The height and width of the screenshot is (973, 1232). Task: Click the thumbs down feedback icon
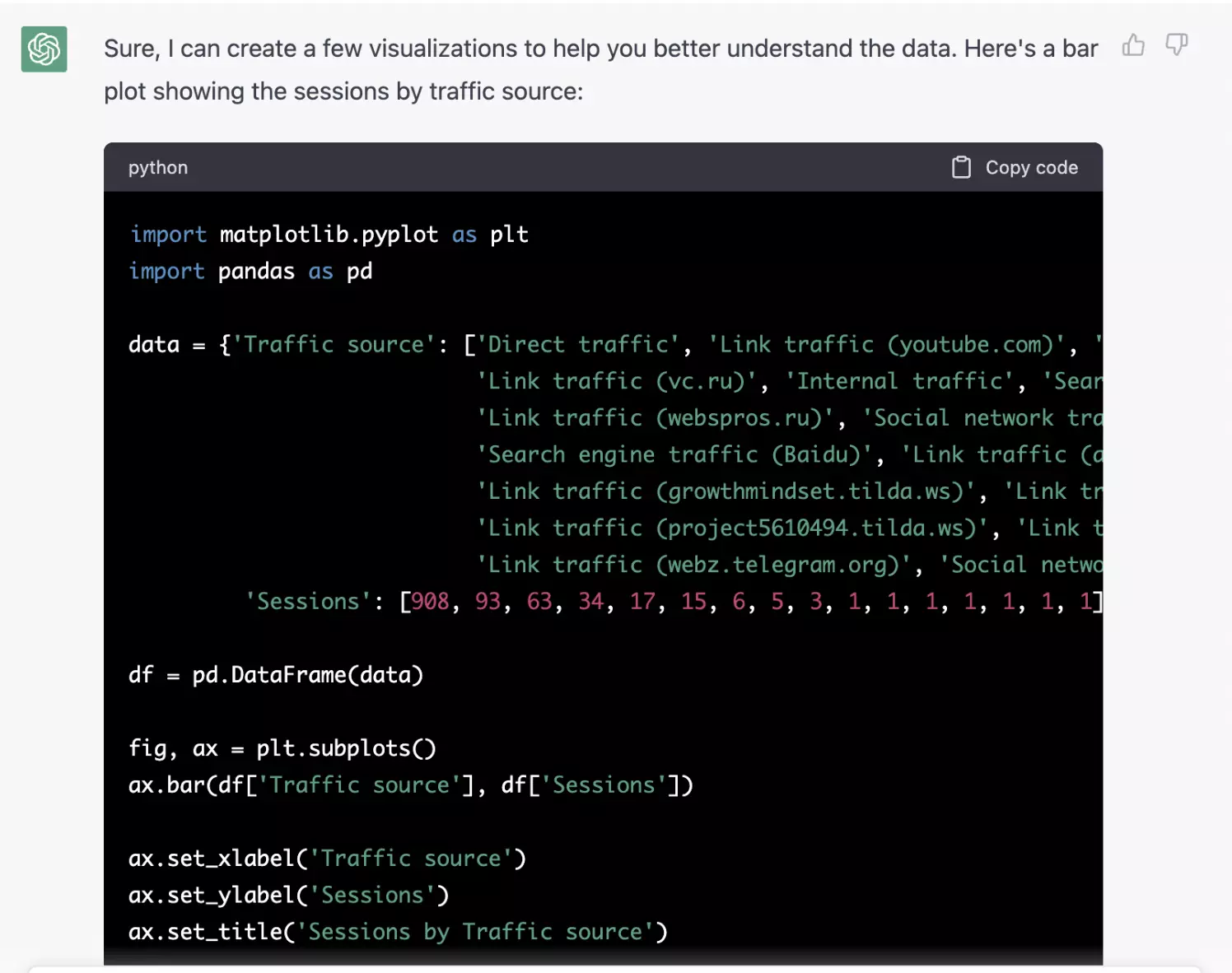pyautogui.click(x=1176, y=45)
